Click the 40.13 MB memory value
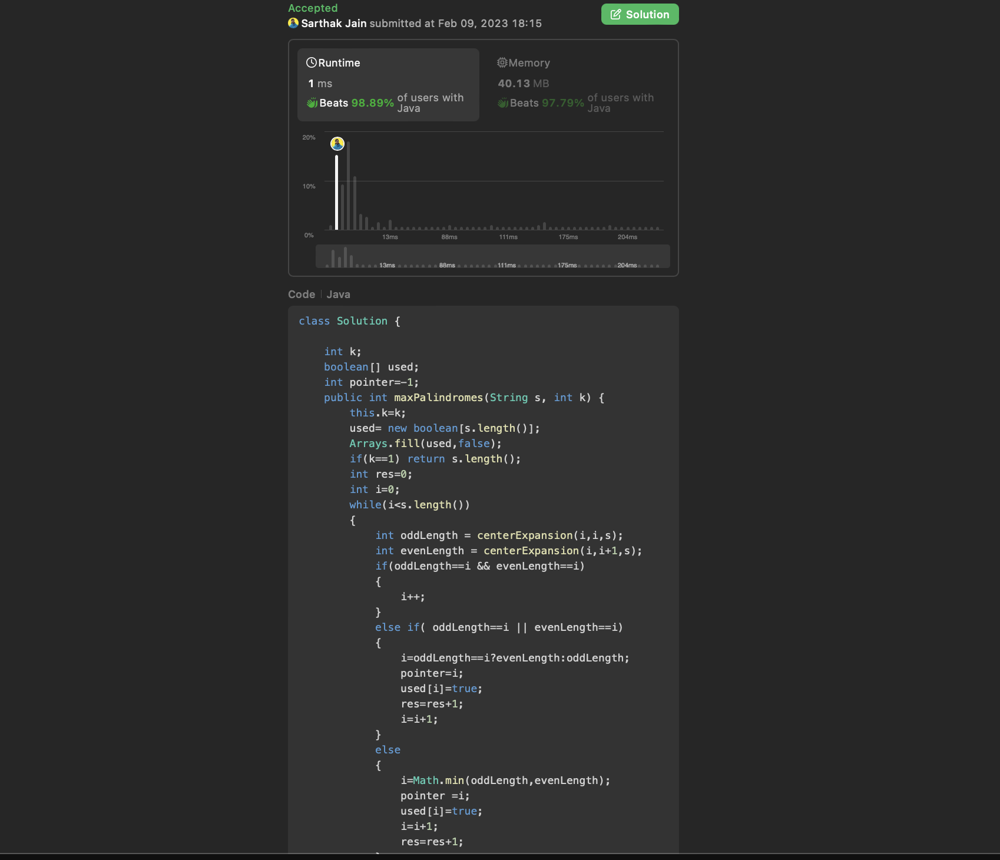 [523, 84]
